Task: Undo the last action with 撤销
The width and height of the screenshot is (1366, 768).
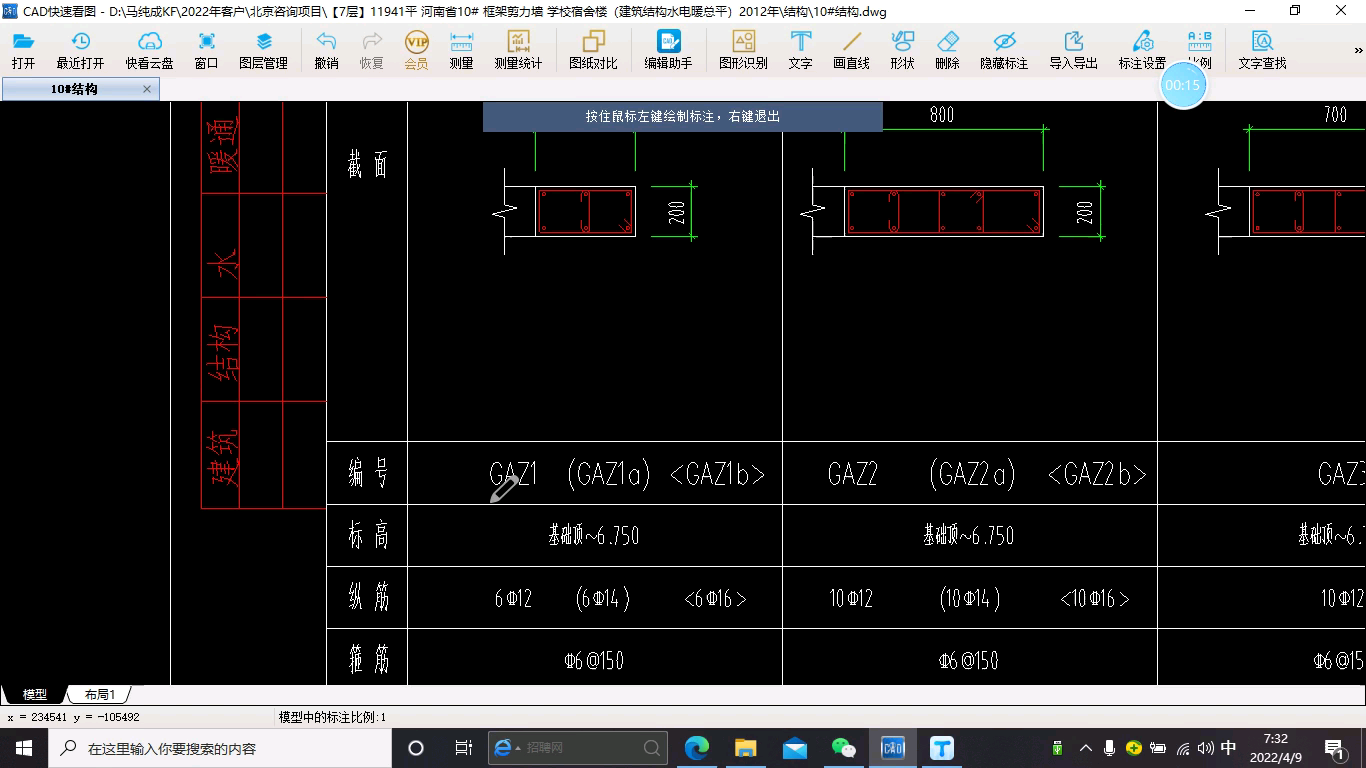Action: [325, 47]
